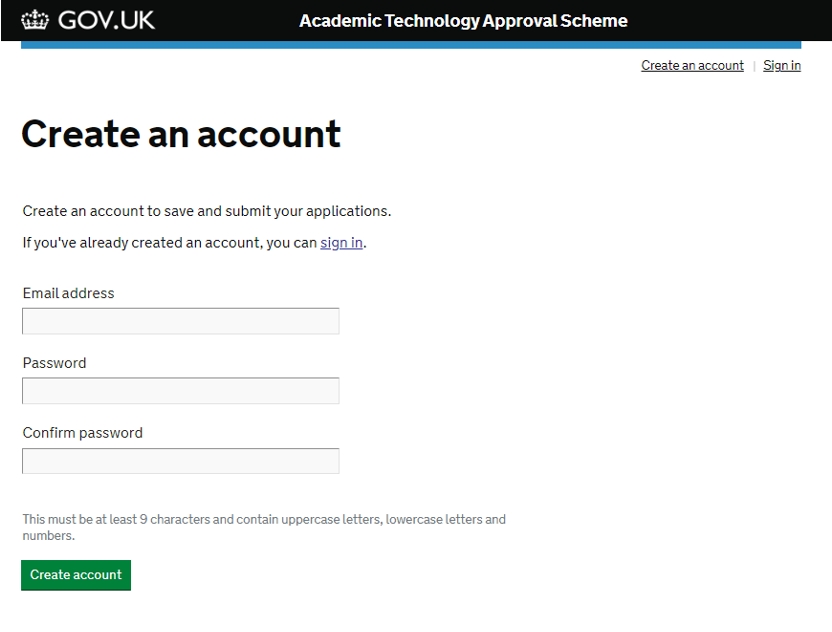The height and width of the screenshot is (632, 832).
Task: Go to Sign in from top navigation
Action: (782, 65)
